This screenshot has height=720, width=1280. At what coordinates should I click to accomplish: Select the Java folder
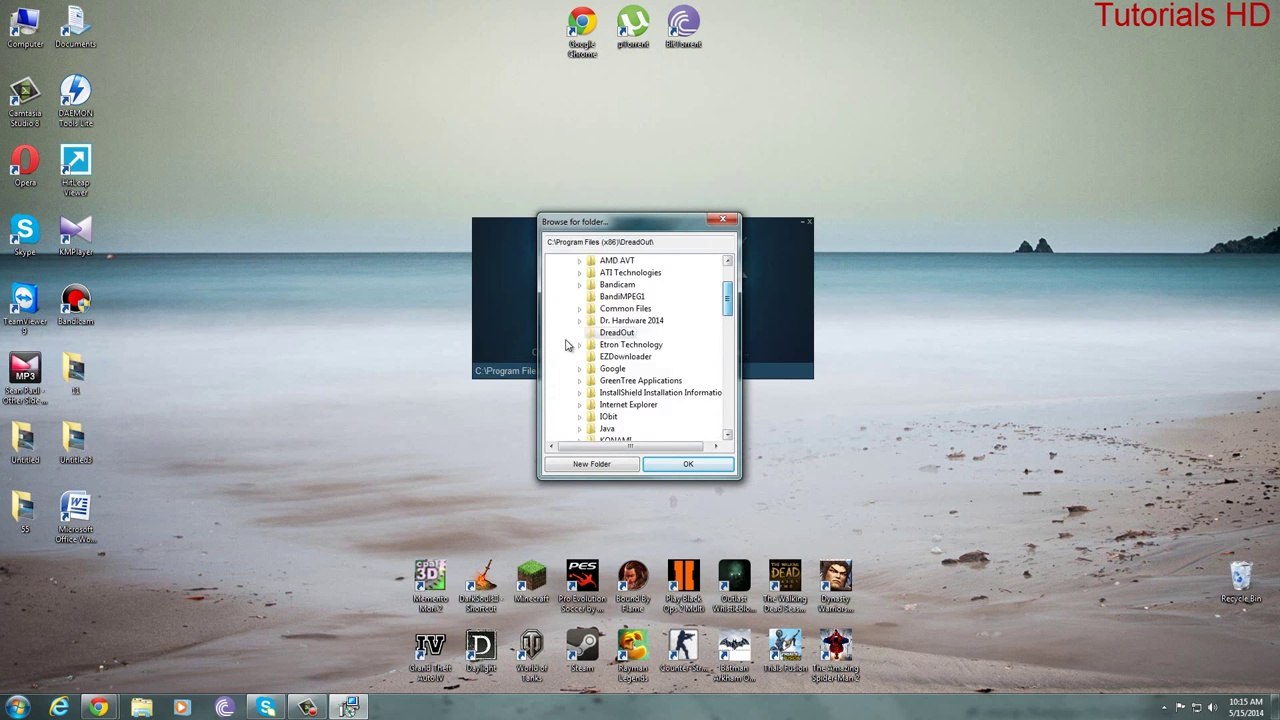pyautogui.click(x=607, y=429)
